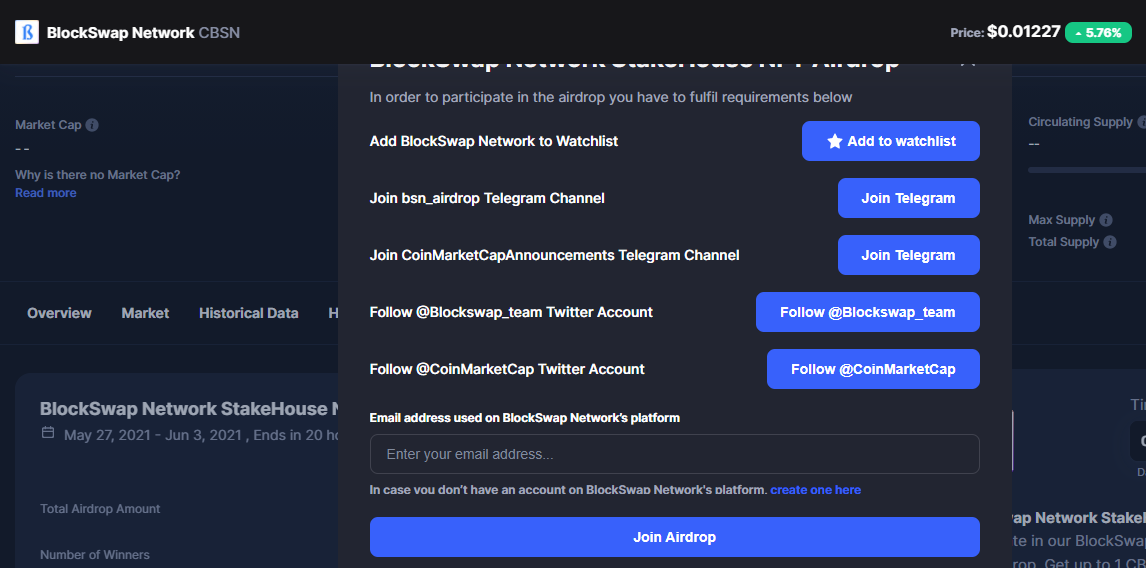
Task: Join the CoinMarketCapAnnouncements Telegram channel
Action: [908, 255]
